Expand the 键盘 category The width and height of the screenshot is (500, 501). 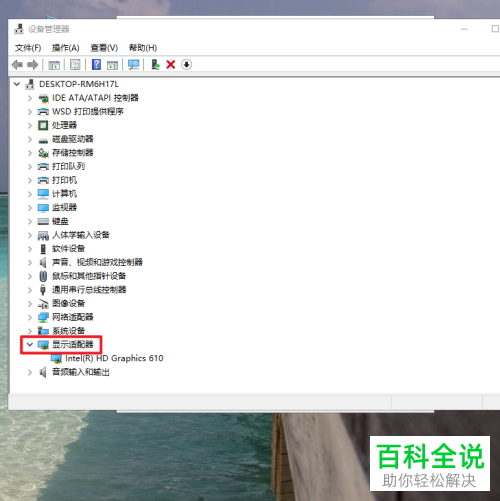[30, 222]
